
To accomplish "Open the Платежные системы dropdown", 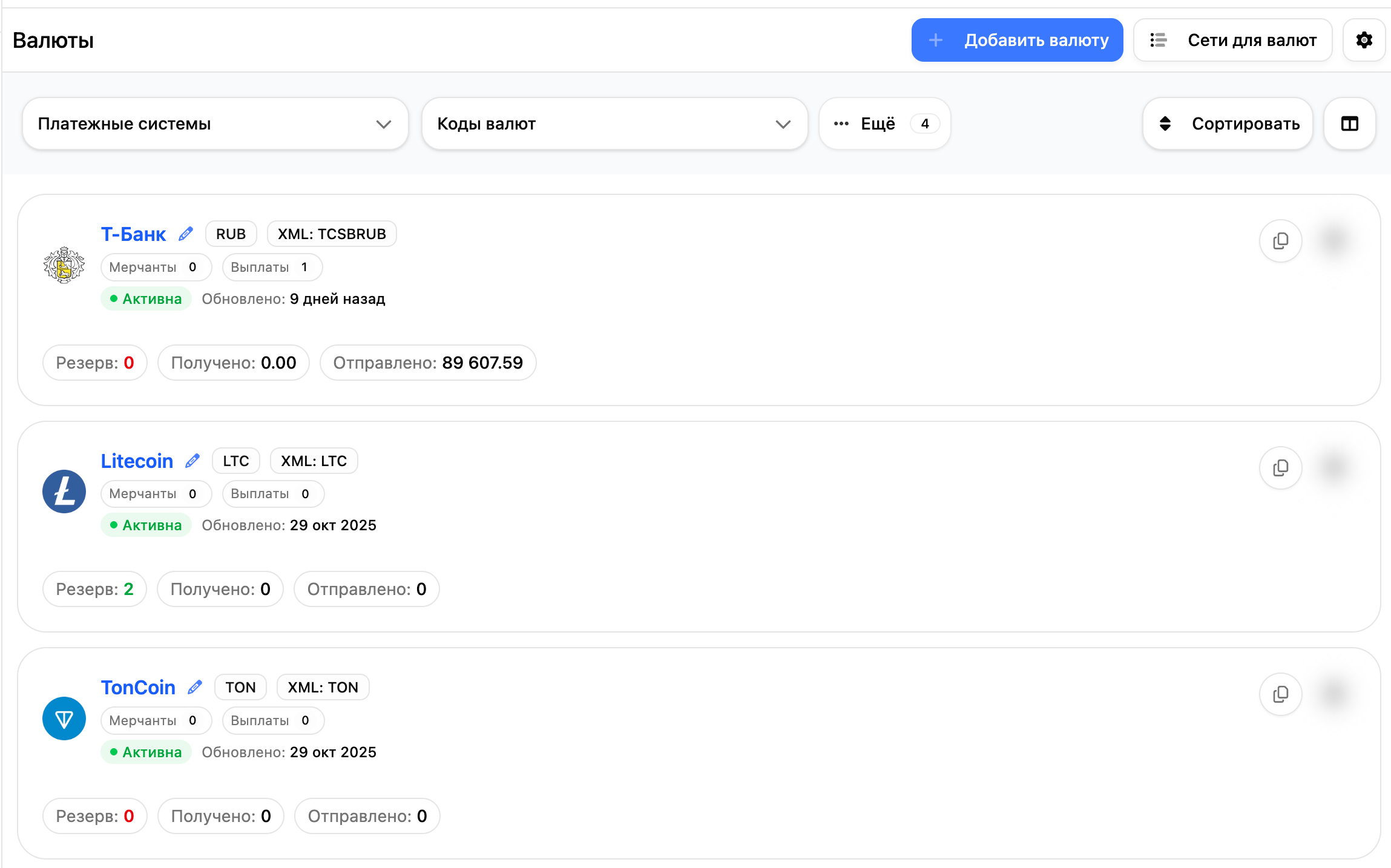I will pyautogui.click(x=215, y=123).
